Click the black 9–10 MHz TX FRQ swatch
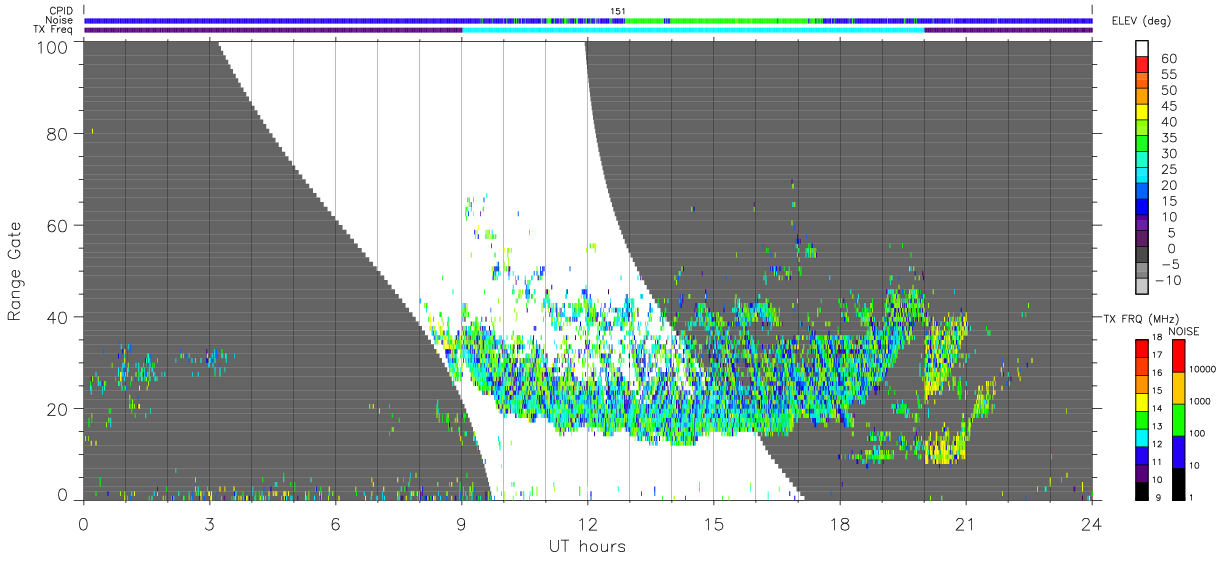Viewport: 1228px width, 567px height. pos(1140,489)
